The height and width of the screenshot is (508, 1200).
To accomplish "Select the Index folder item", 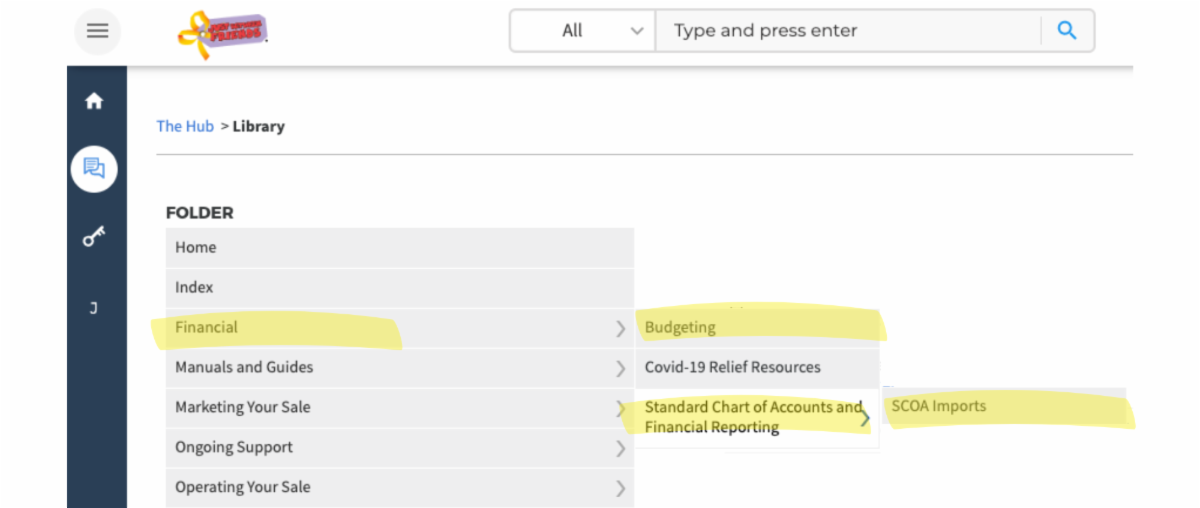I will pyautogui.click(x=194, y=287).
